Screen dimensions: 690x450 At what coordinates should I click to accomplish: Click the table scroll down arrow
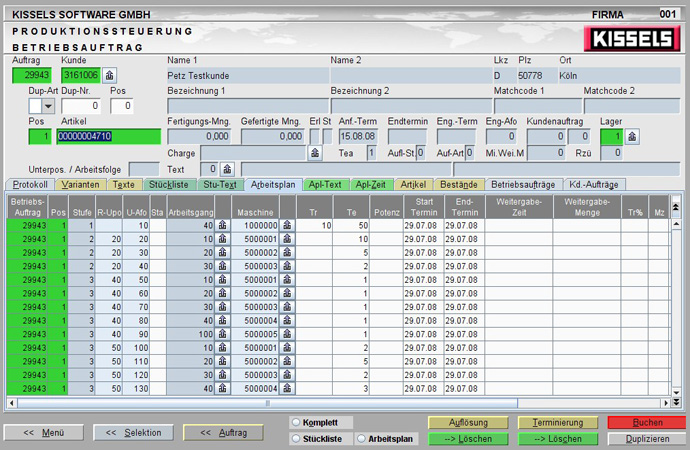pos(676,392)
